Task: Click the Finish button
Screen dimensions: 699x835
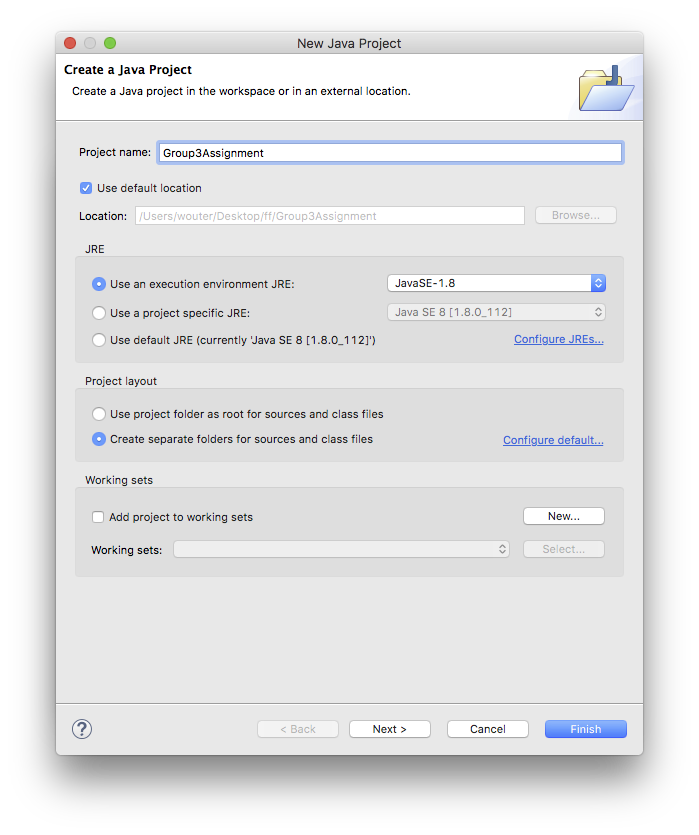Action: point(586,729)
